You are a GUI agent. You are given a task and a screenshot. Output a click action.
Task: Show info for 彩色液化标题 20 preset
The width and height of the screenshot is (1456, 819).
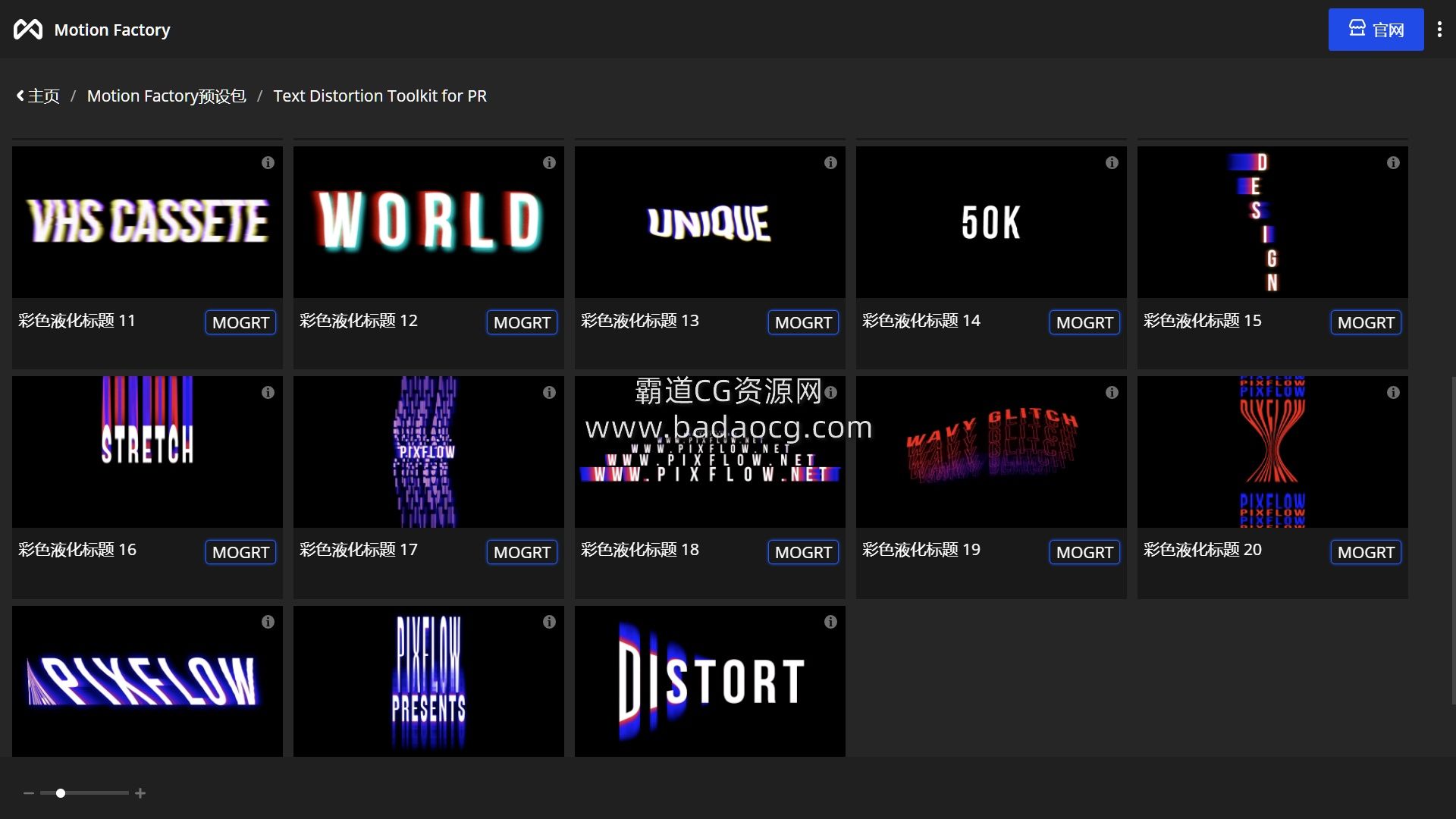pos(1393,392)
